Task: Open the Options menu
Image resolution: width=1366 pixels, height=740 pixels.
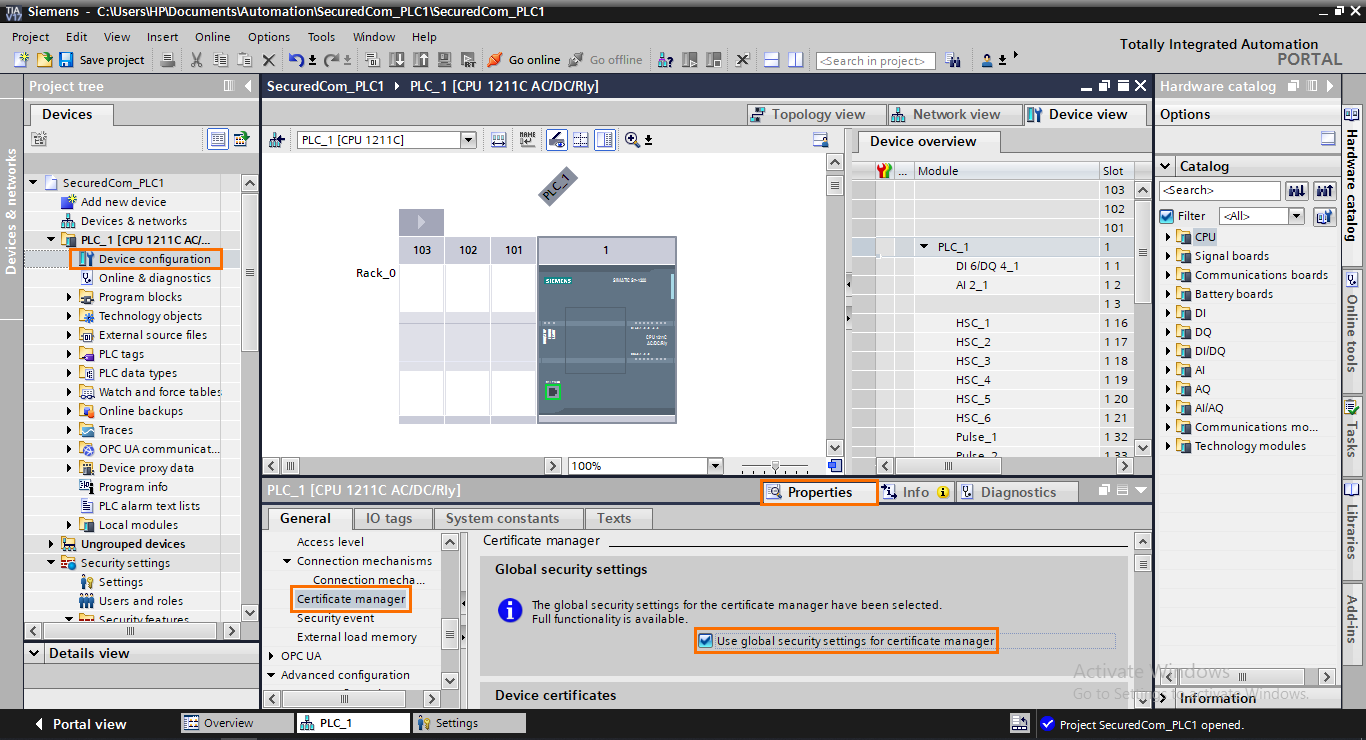Action: [268, 36]
